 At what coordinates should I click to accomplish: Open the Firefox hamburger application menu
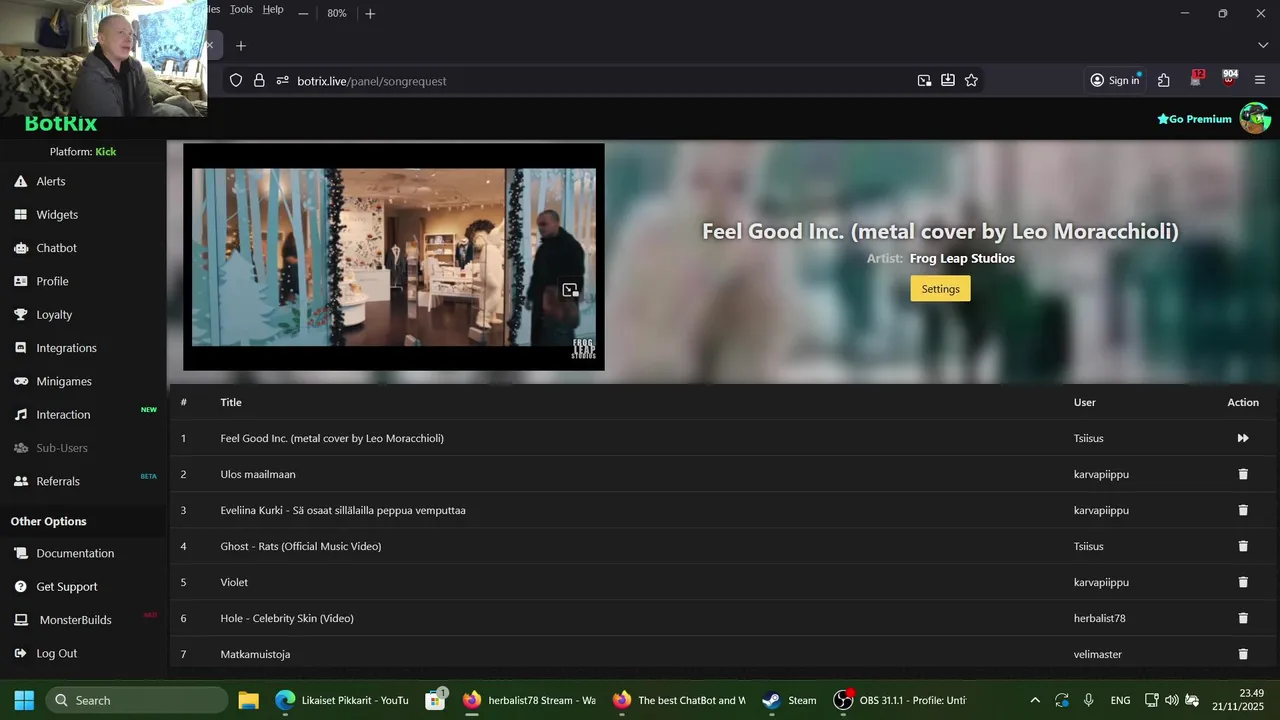point(1260,80)
